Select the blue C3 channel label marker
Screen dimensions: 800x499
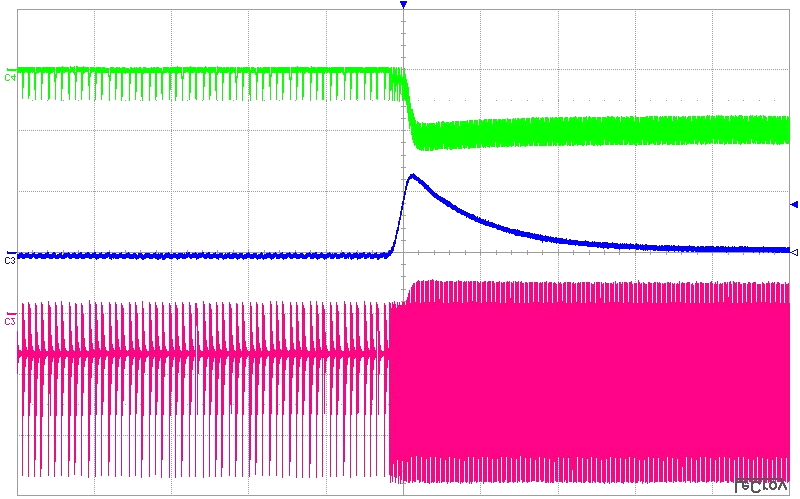(x=9, y=259)
